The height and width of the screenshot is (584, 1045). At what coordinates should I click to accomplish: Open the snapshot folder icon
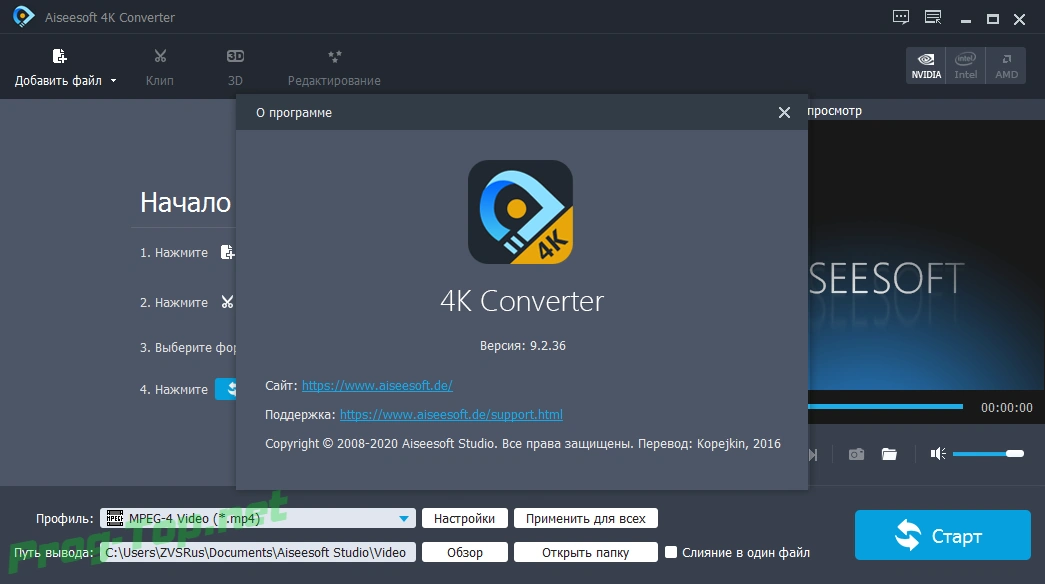point(889,454)
